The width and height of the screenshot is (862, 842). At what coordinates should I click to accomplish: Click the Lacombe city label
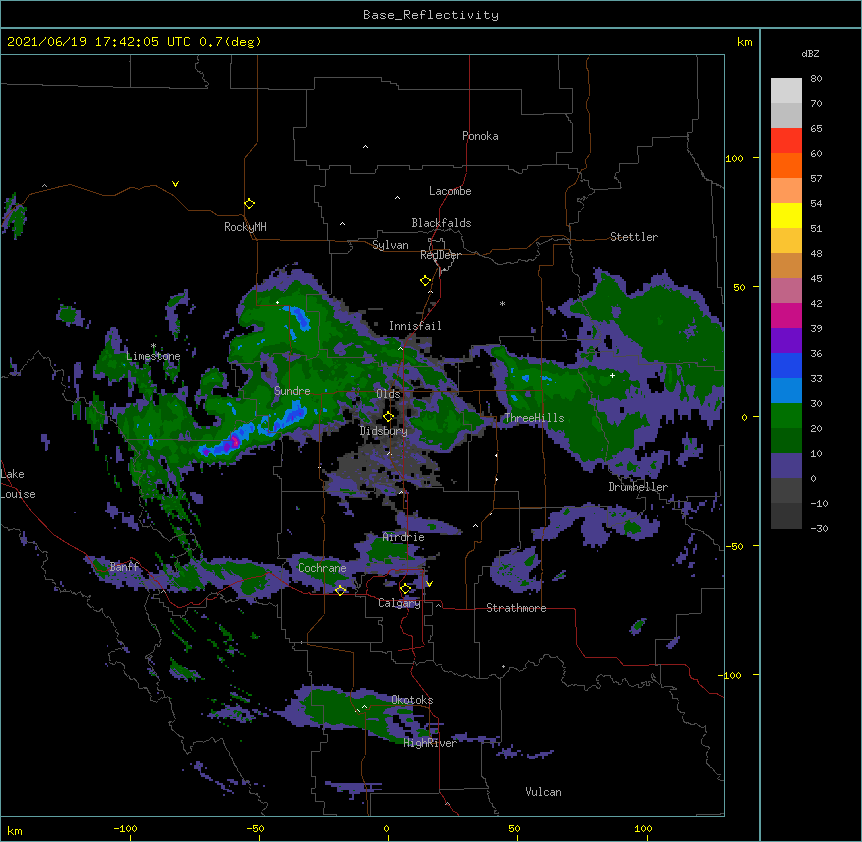click(450, 191)
